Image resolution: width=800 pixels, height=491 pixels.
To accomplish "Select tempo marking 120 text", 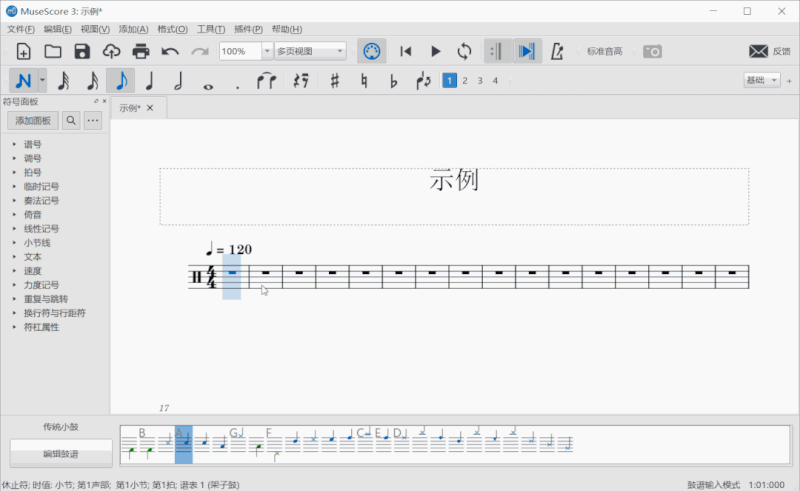I will tap(229, 249).
